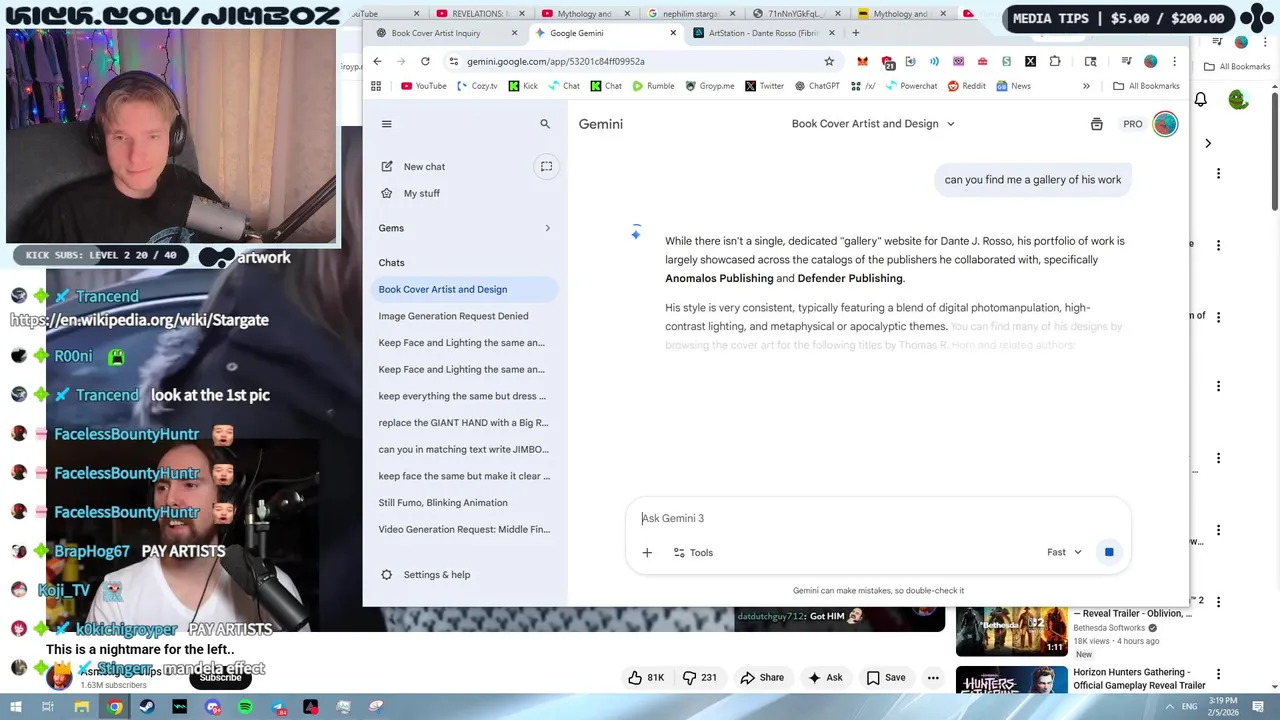This screenshot has width=1280, height=720.
Task: Open the Twitter bookmark
Action: (764, 86)
